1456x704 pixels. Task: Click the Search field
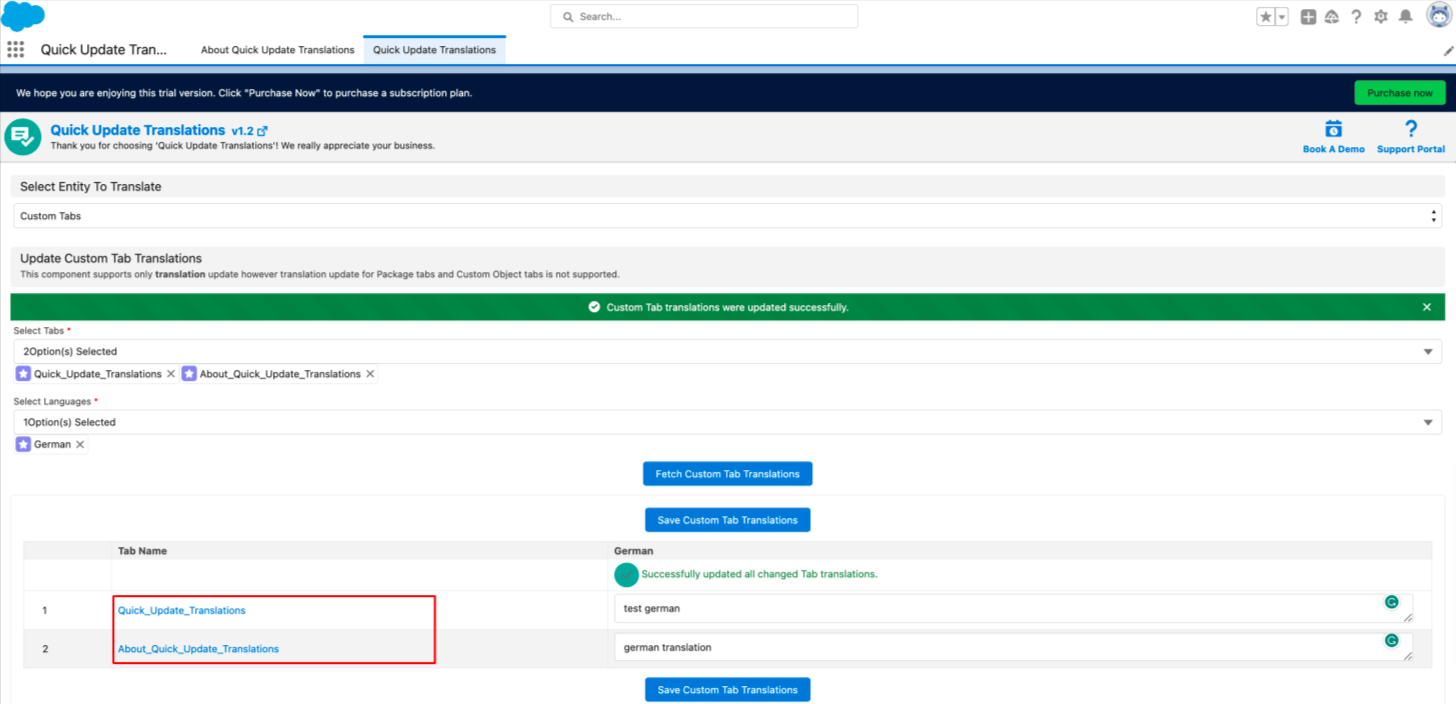coord(704,16)
